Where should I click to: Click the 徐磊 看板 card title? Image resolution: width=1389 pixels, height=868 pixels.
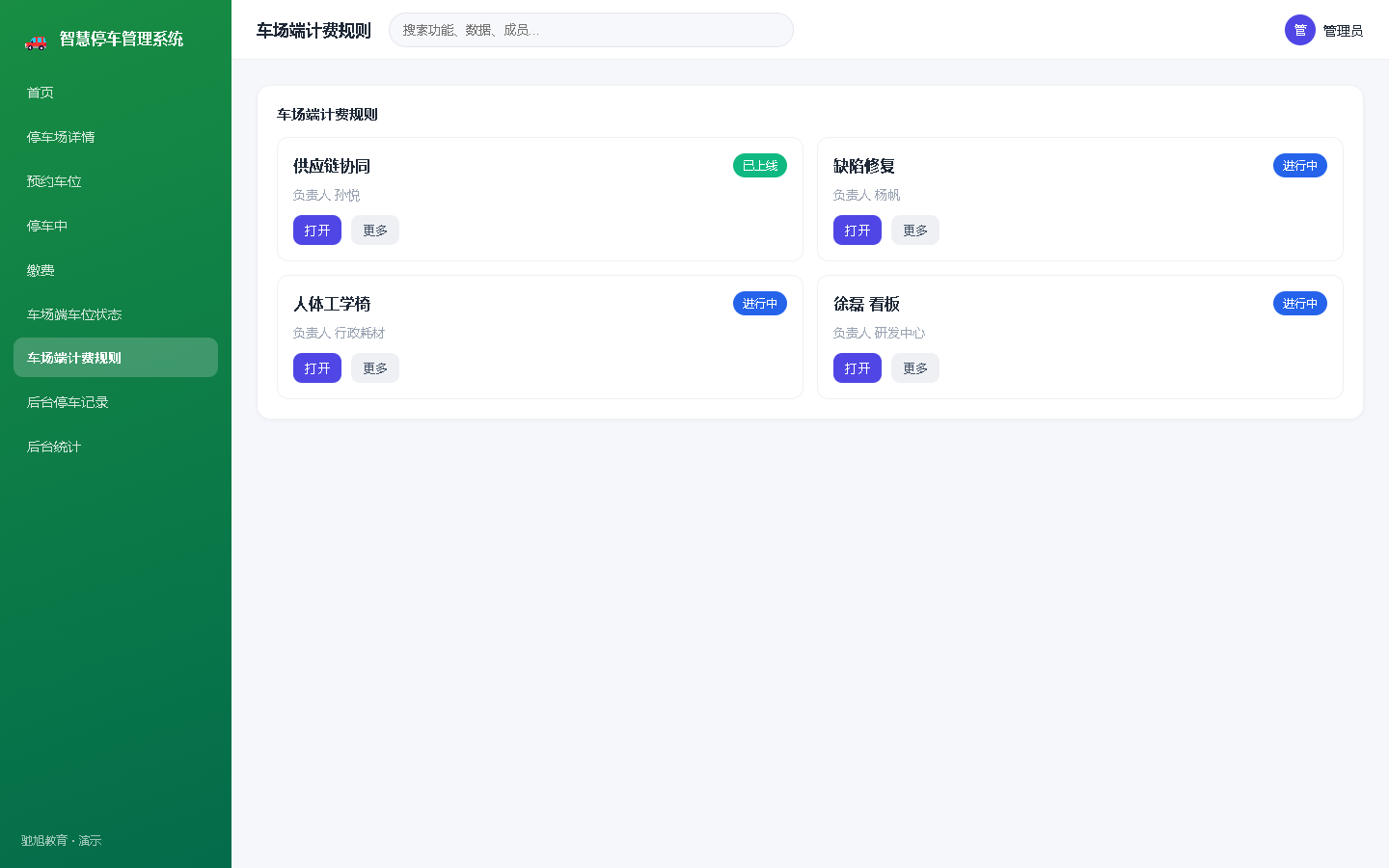866,304
